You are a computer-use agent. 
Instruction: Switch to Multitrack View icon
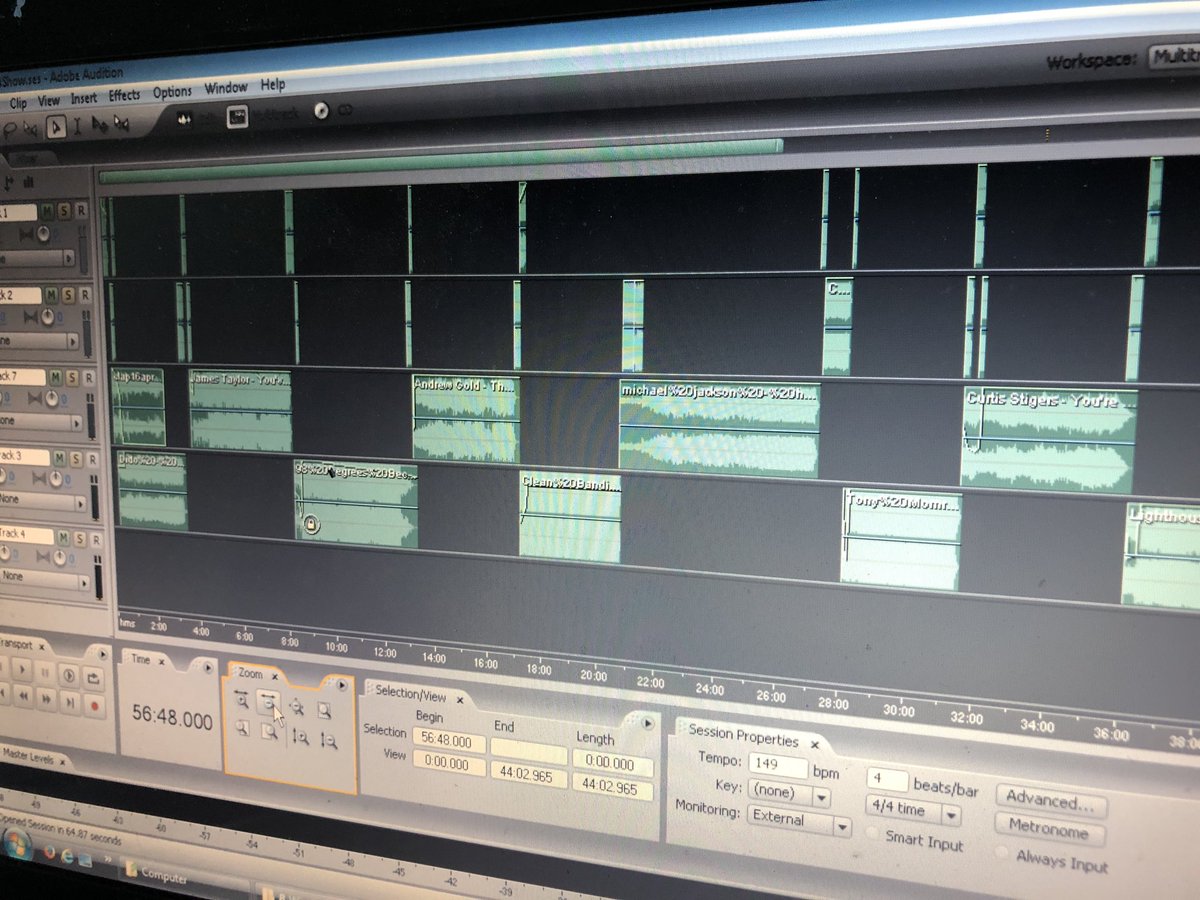[237, 117]
